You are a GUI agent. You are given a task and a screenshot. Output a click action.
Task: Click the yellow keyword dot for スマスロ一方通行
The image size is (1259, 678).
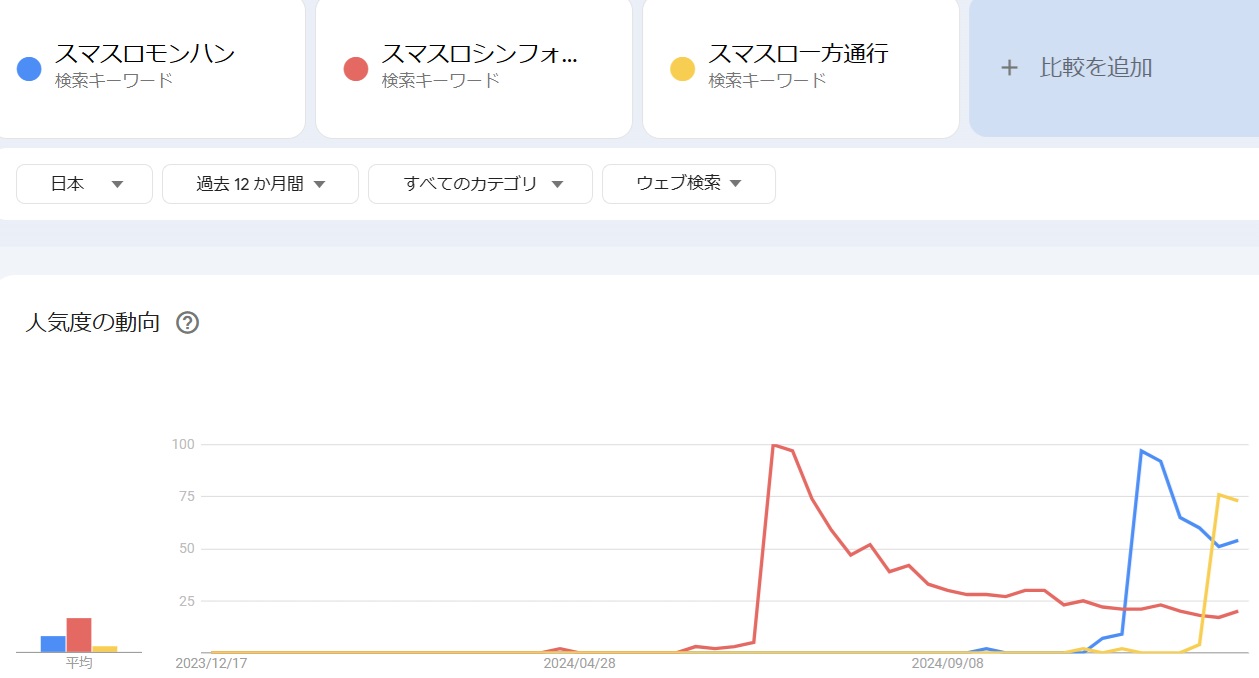coord(682,67)
